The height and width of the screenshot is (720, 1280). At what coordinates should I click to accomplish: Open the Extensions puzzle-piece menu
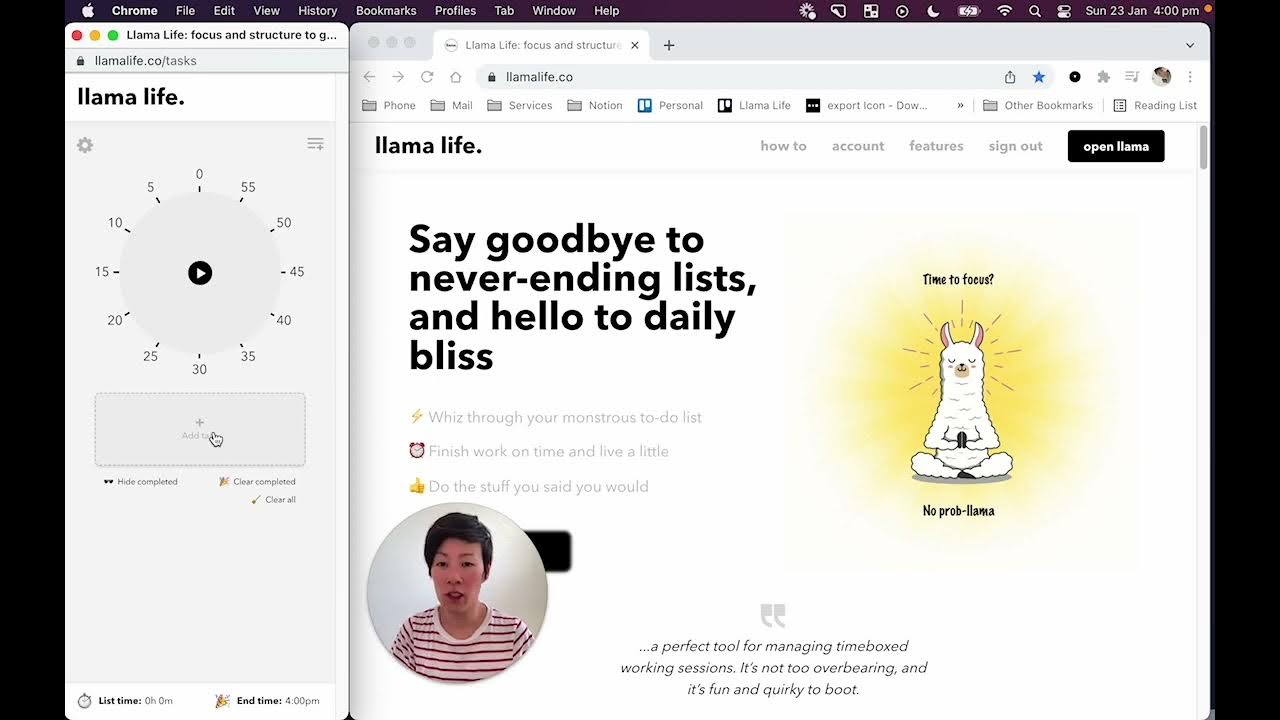coord(1104,77)
